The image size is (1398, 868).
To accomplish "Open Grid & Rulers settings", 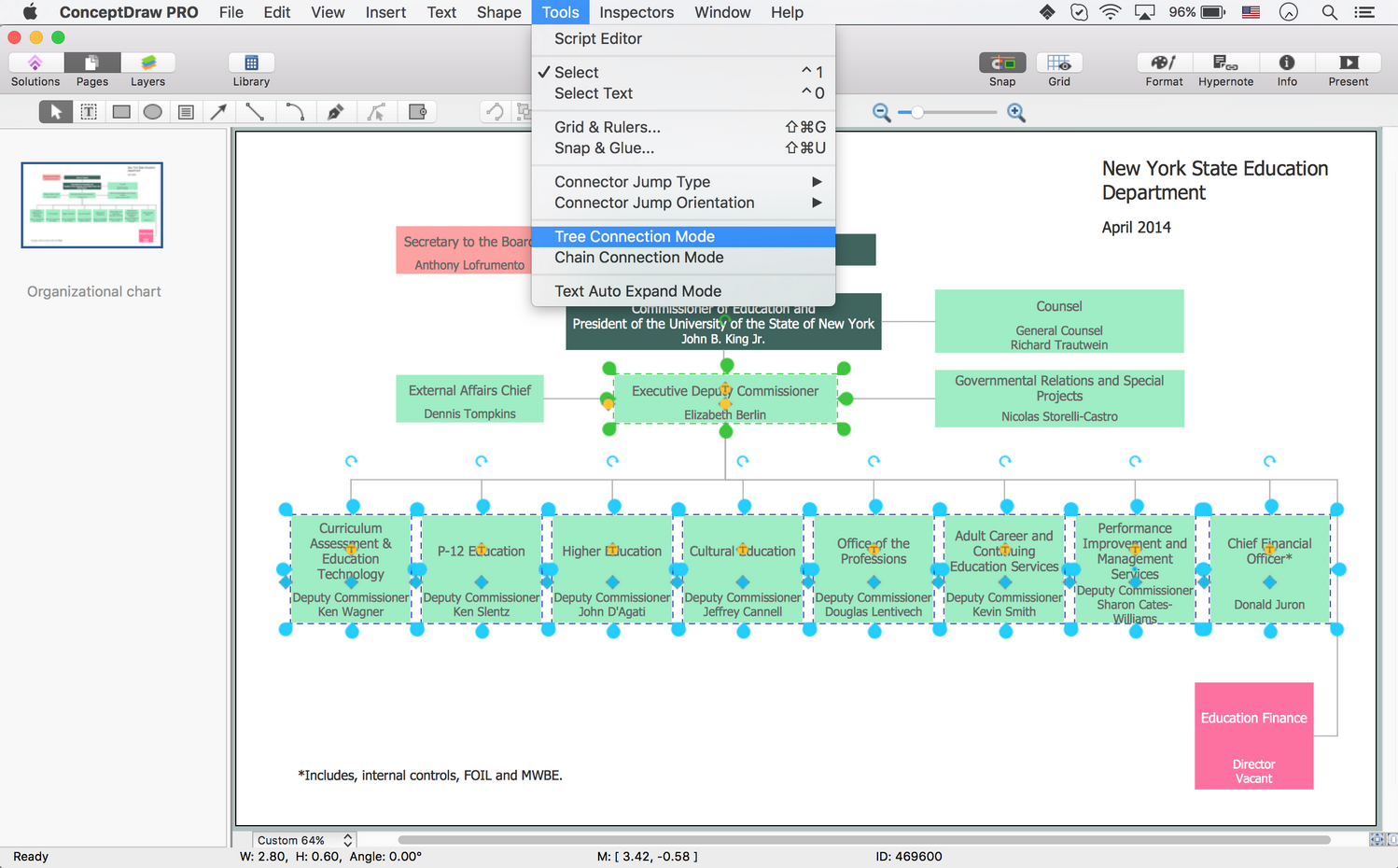I will tap(683, 127).
